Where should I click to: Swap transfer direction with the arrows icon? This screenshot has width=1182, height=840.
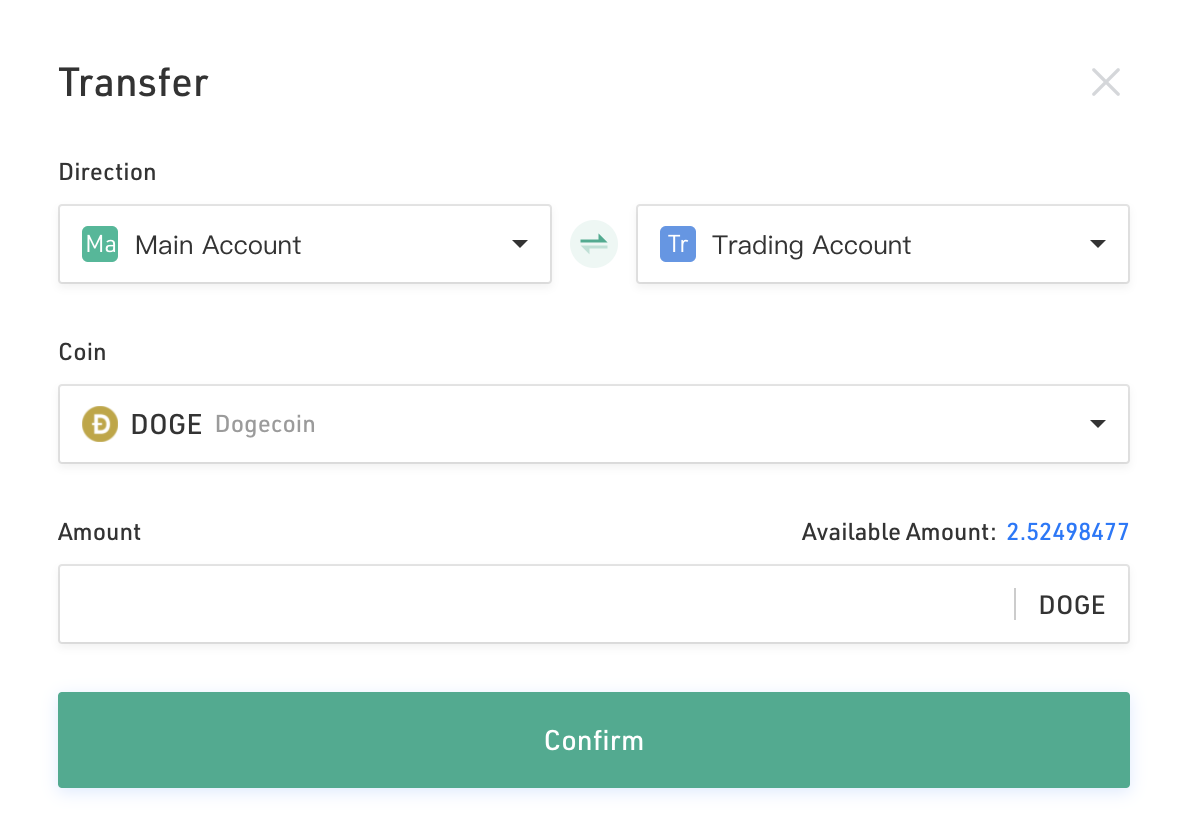pos(594,244)
